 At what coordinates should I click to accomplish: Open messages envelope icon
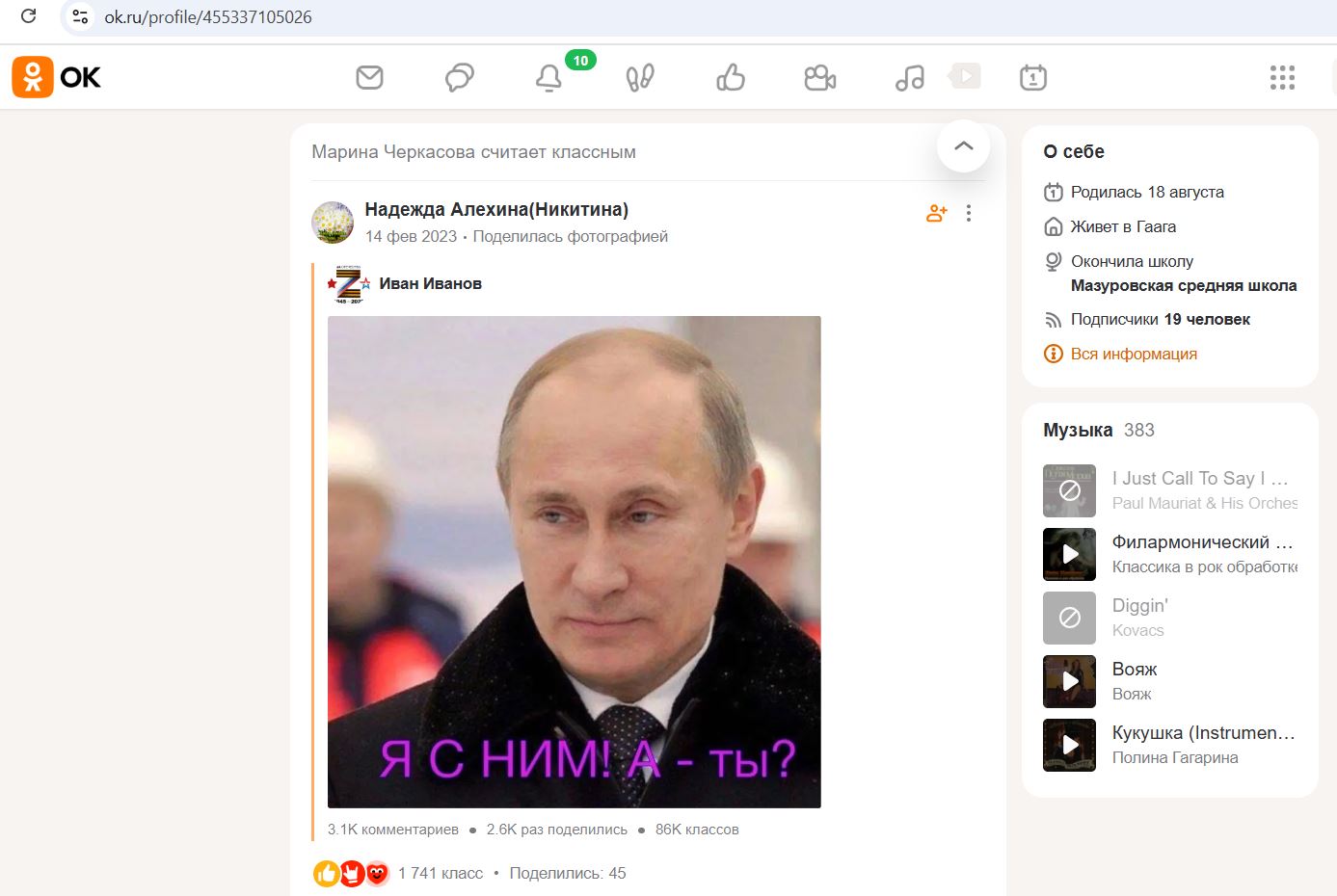tap(369, 77)
